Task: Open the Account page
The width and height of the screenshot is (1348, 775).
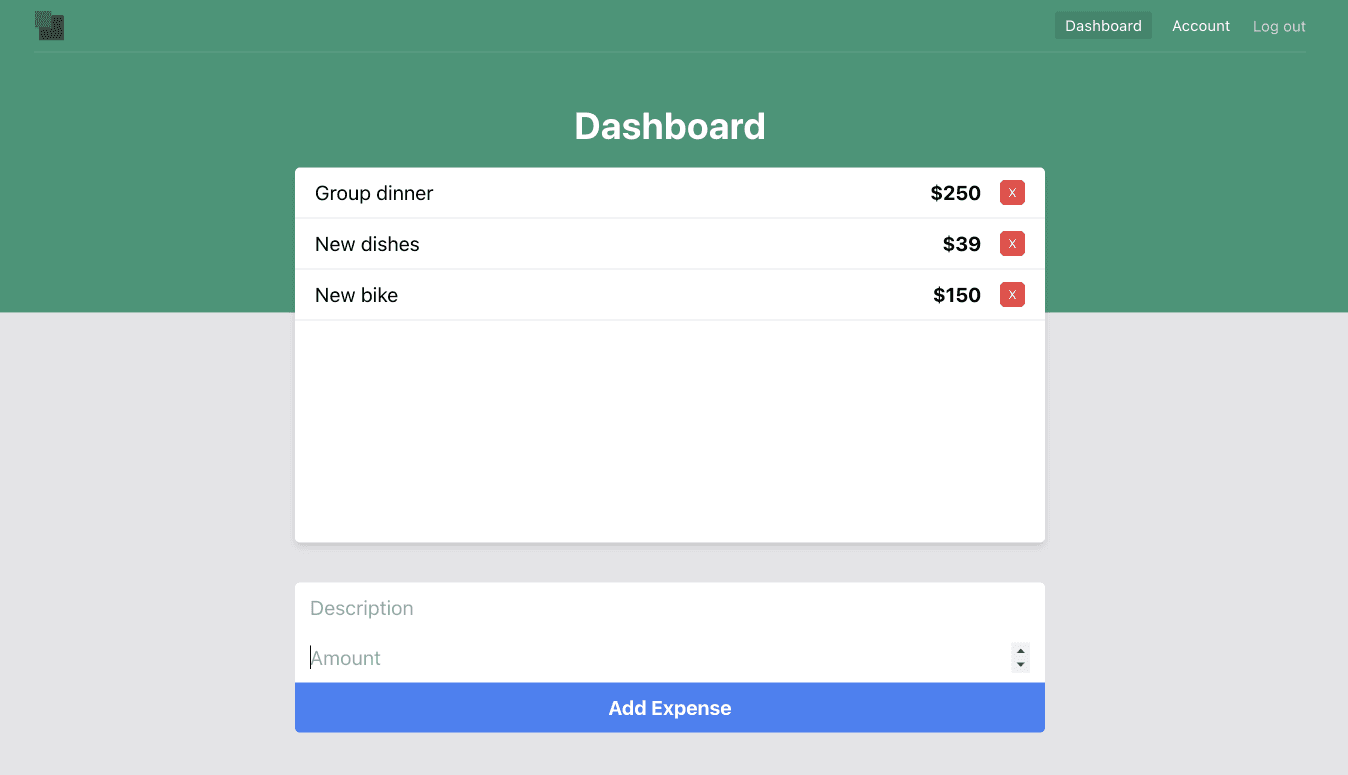Action: (1200, 25)
